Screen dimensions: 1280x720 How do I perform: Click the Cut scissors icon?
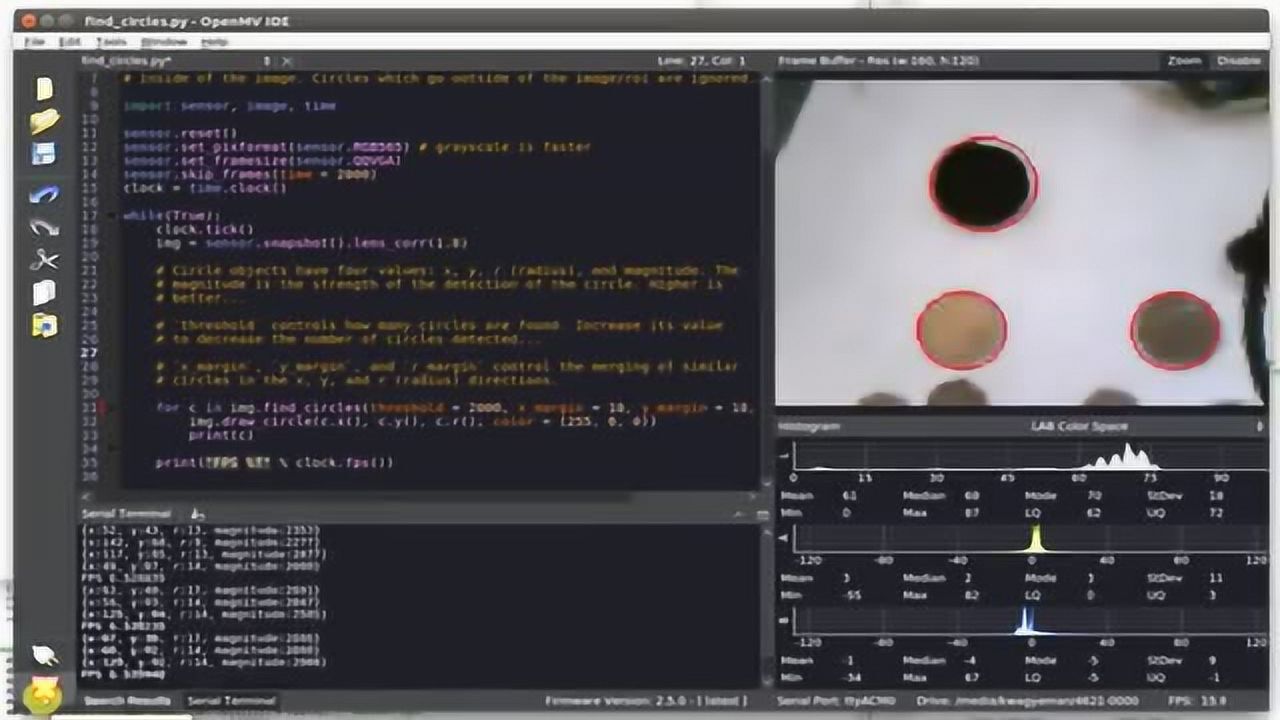click(44, 260)
